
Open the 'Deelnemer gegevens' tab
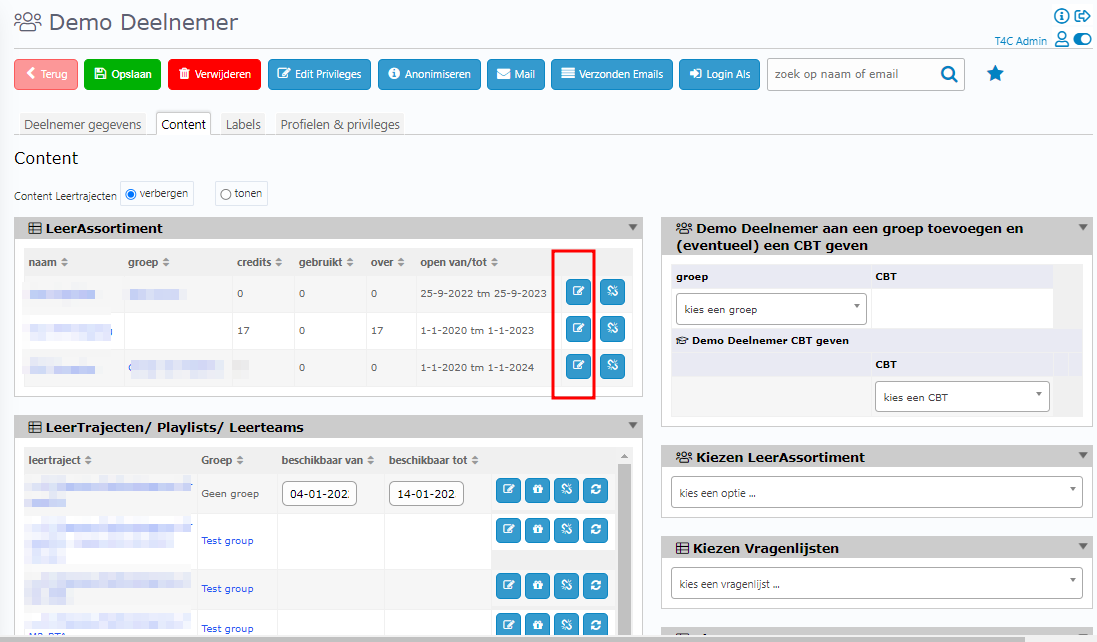tap(83, 124)
